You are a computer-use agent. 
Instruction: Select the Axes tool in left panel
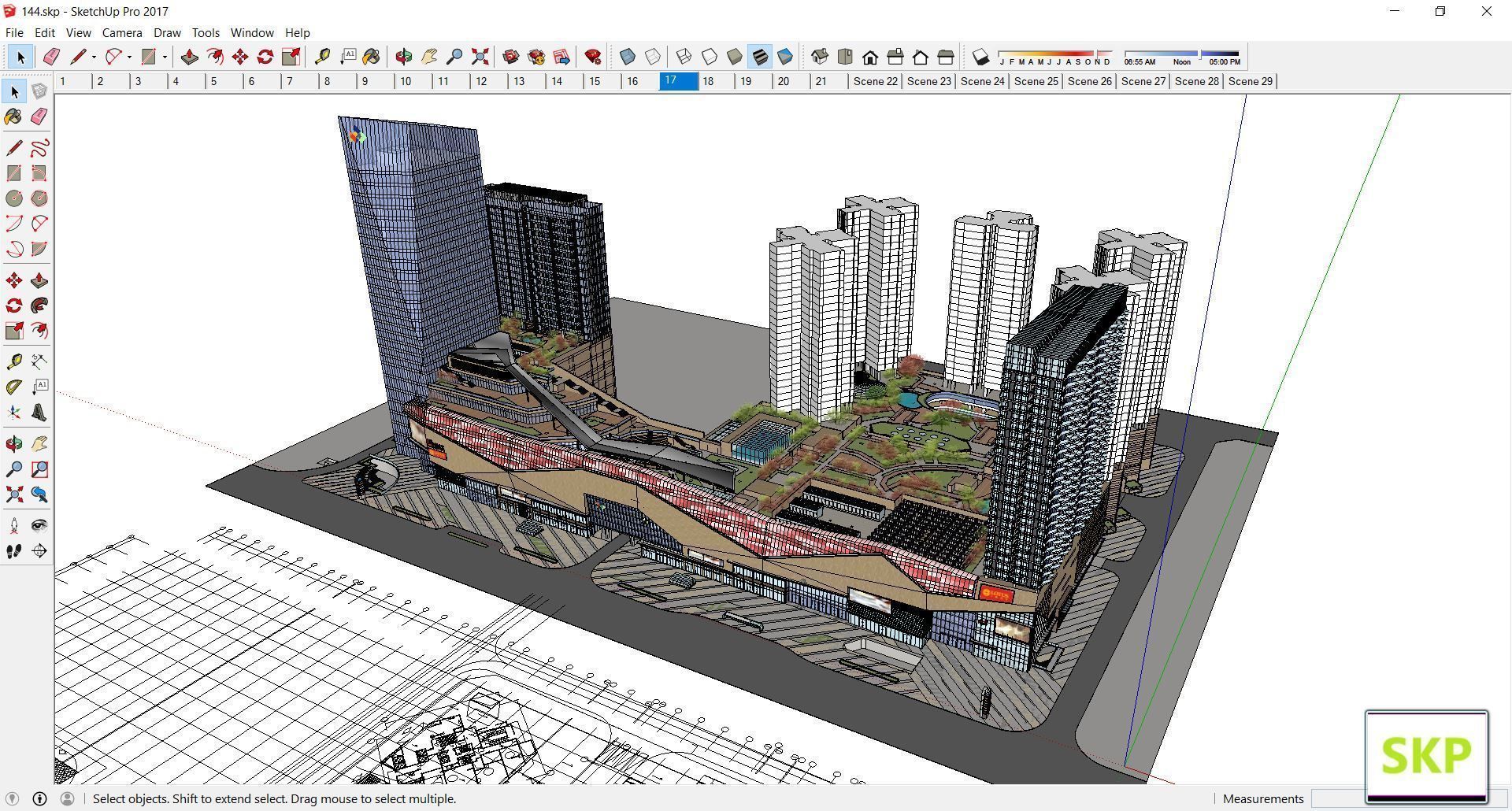[14, 413]
